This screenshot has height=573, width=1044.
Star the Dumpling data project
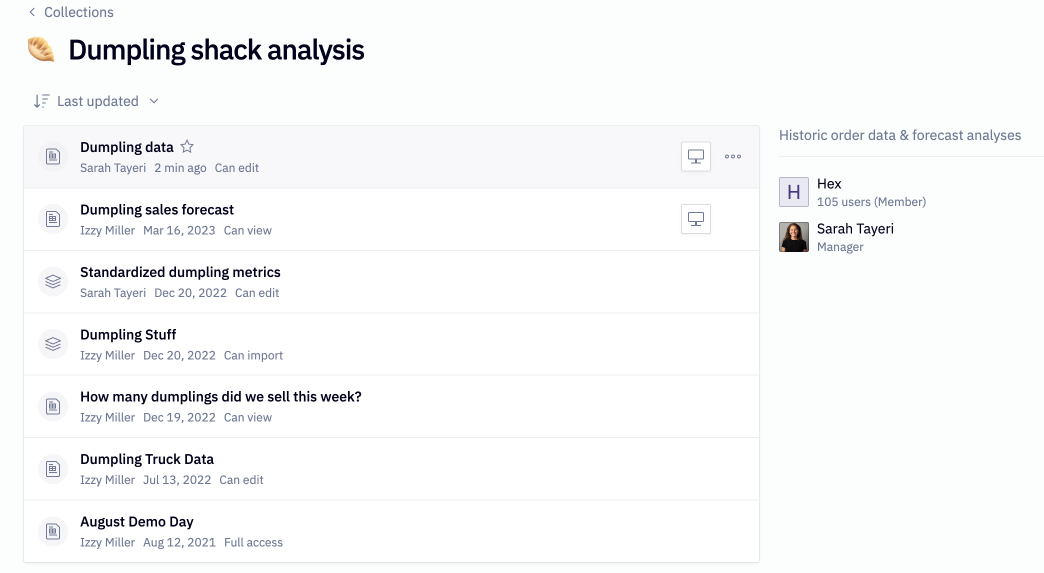pyautogui.click(x=187, y=146)
